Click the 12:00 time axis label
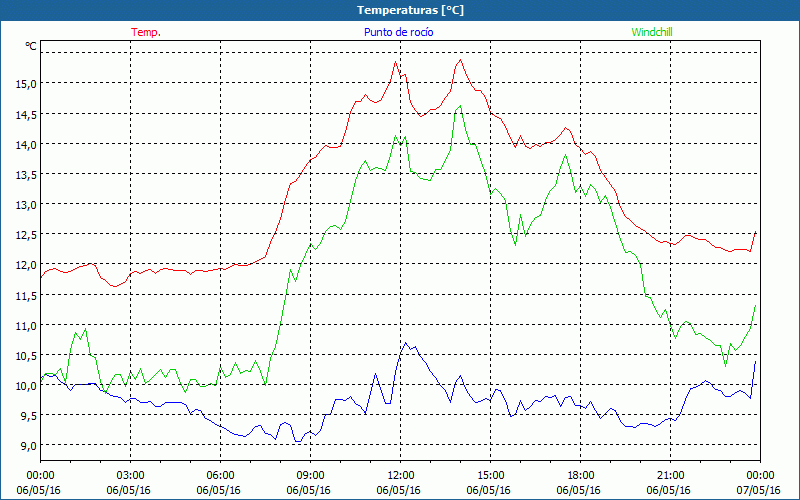The width and height of the screenshot is (800, 500). pos(401,476)
